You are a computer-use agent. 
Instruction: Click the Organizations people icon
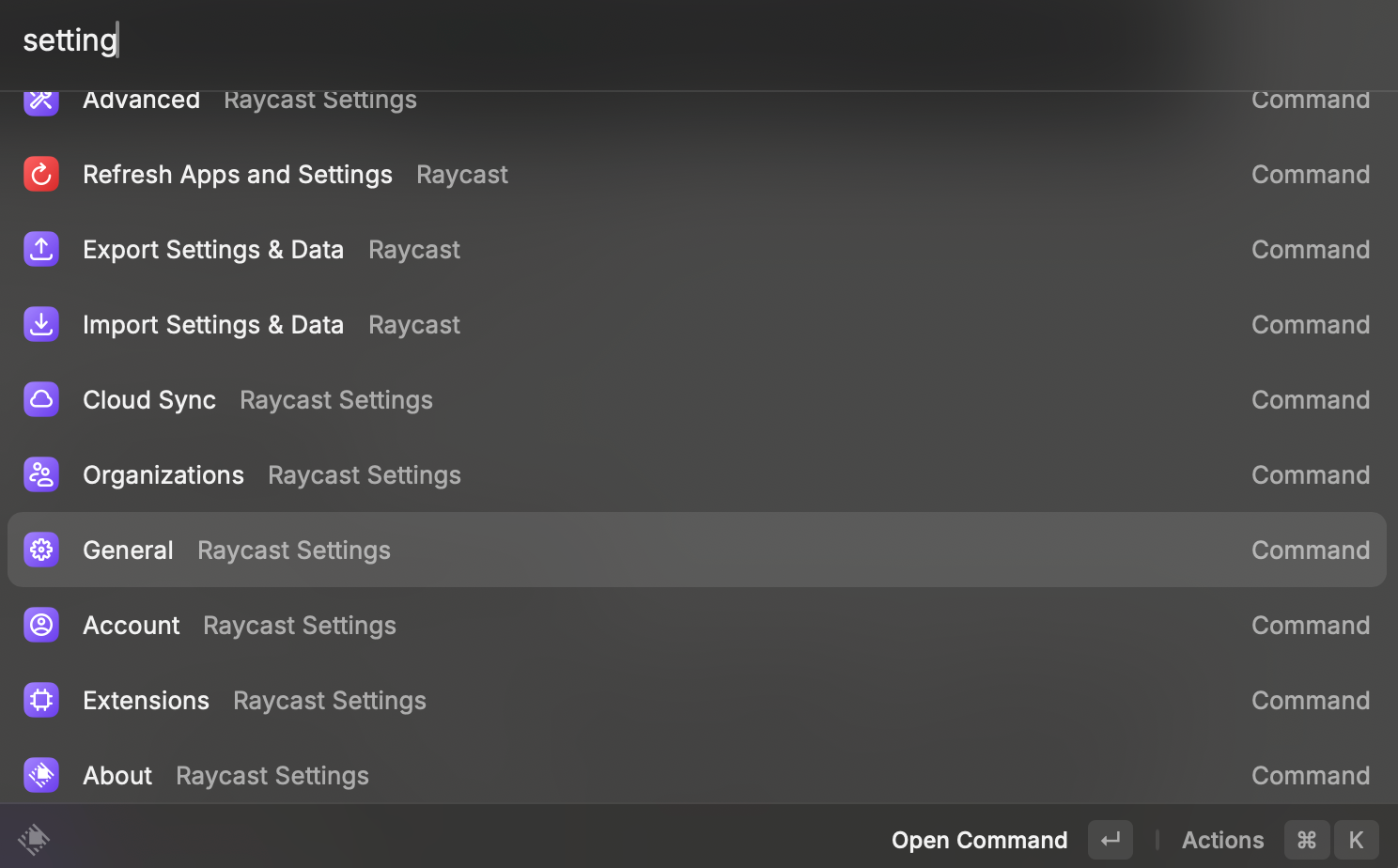pyautogui.click(x=40, y=474)
